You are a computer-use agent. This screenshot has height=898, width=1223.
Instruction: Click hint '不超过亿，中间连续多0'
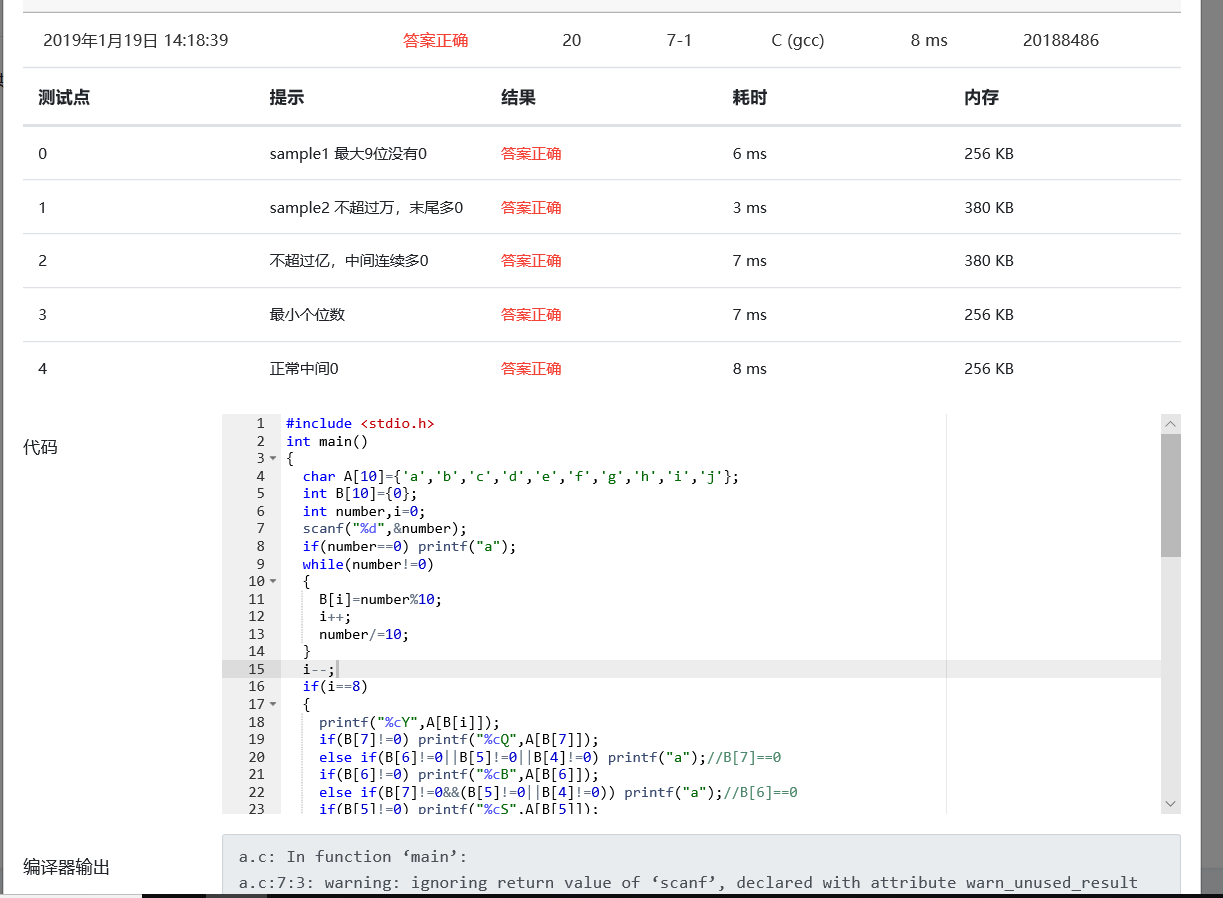(349, 261)
